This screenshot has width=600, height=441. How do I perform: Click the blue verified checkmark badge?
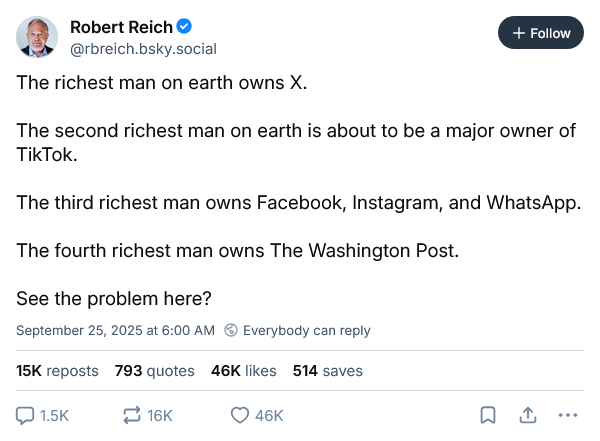coord(187,28)
